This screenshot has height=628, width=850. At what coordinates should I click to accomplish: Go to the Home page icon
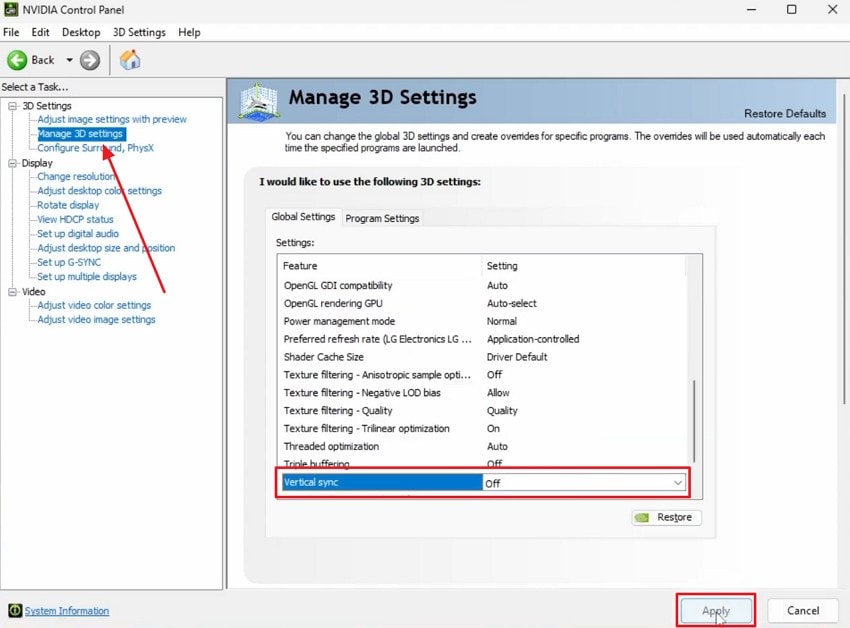click(x=130, y=60)
